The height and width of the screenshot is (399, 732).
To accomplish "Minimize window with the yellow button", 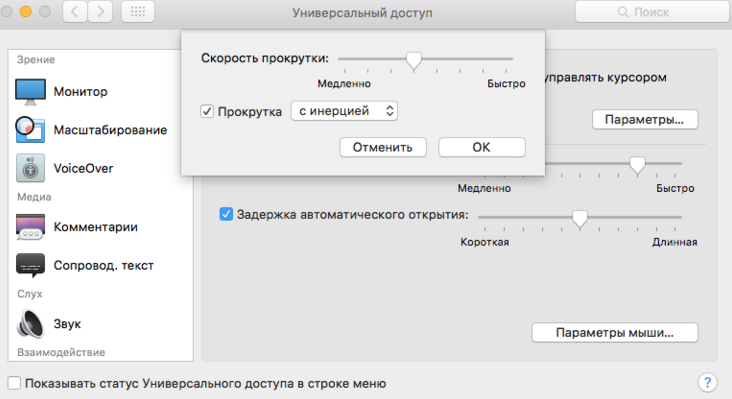I will (x=26, y=12).
